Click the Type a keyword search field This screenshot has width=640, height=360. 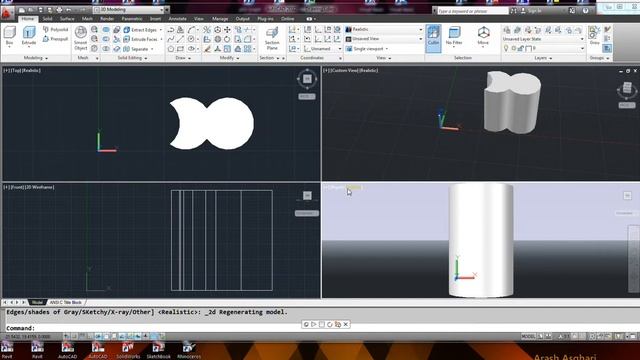(472, 11)
